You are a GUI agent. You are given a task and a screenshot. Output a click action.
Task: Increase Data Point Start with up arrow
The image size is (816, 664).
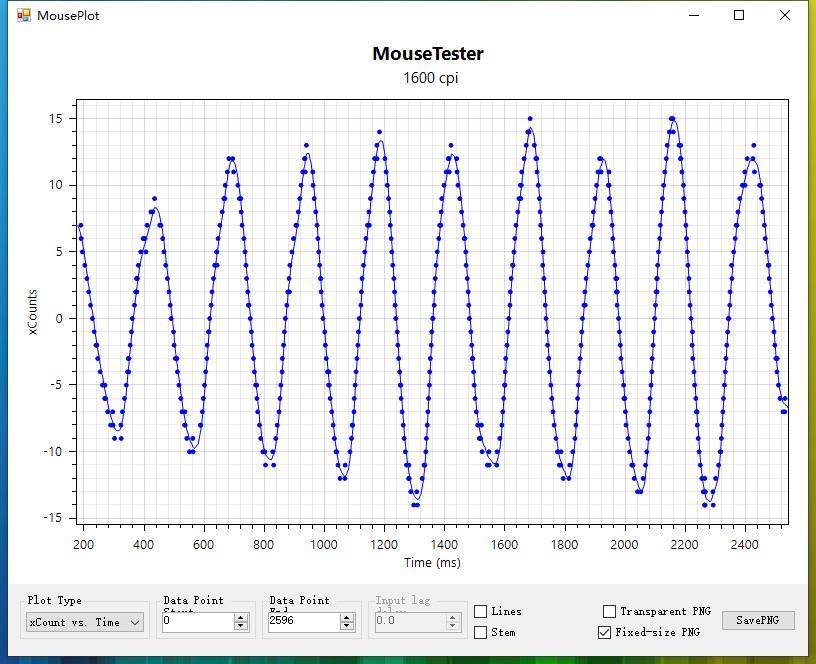pos(241,617)
